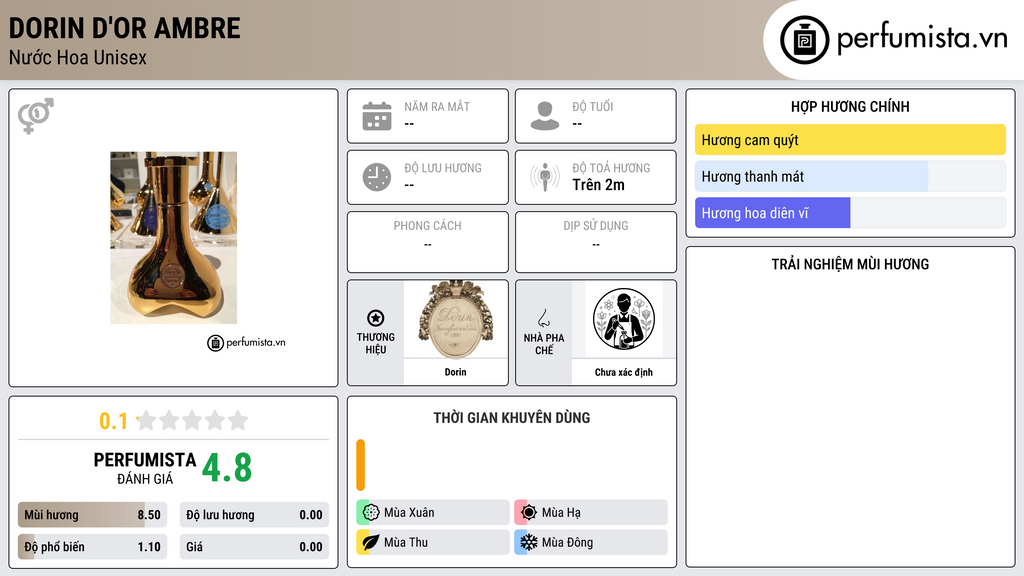Click the Hương cam quýt accord bar
The width and height of the screenshot is (1024, 576).
coord(850,140)
